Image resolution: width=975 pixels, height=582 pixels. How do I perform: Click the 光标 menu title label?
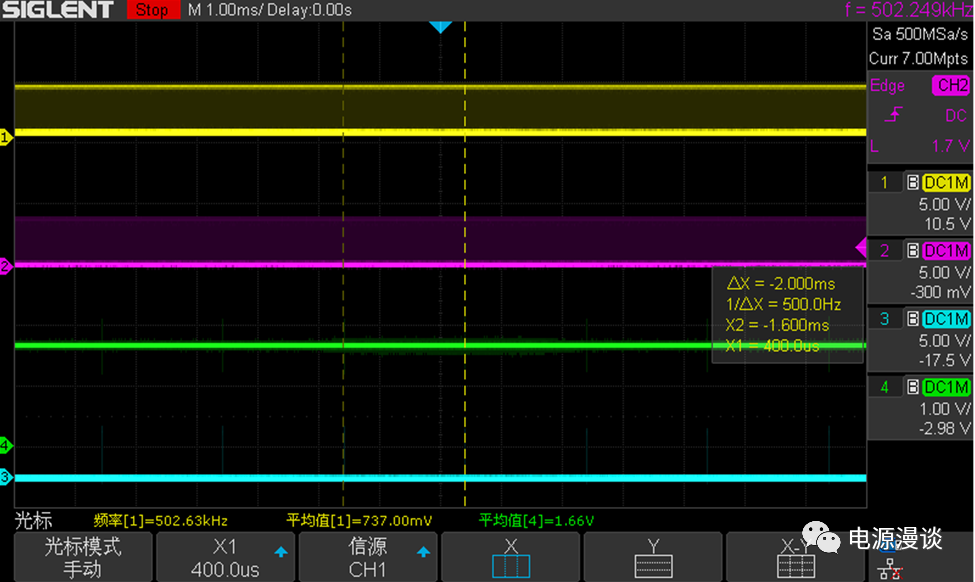33,521
